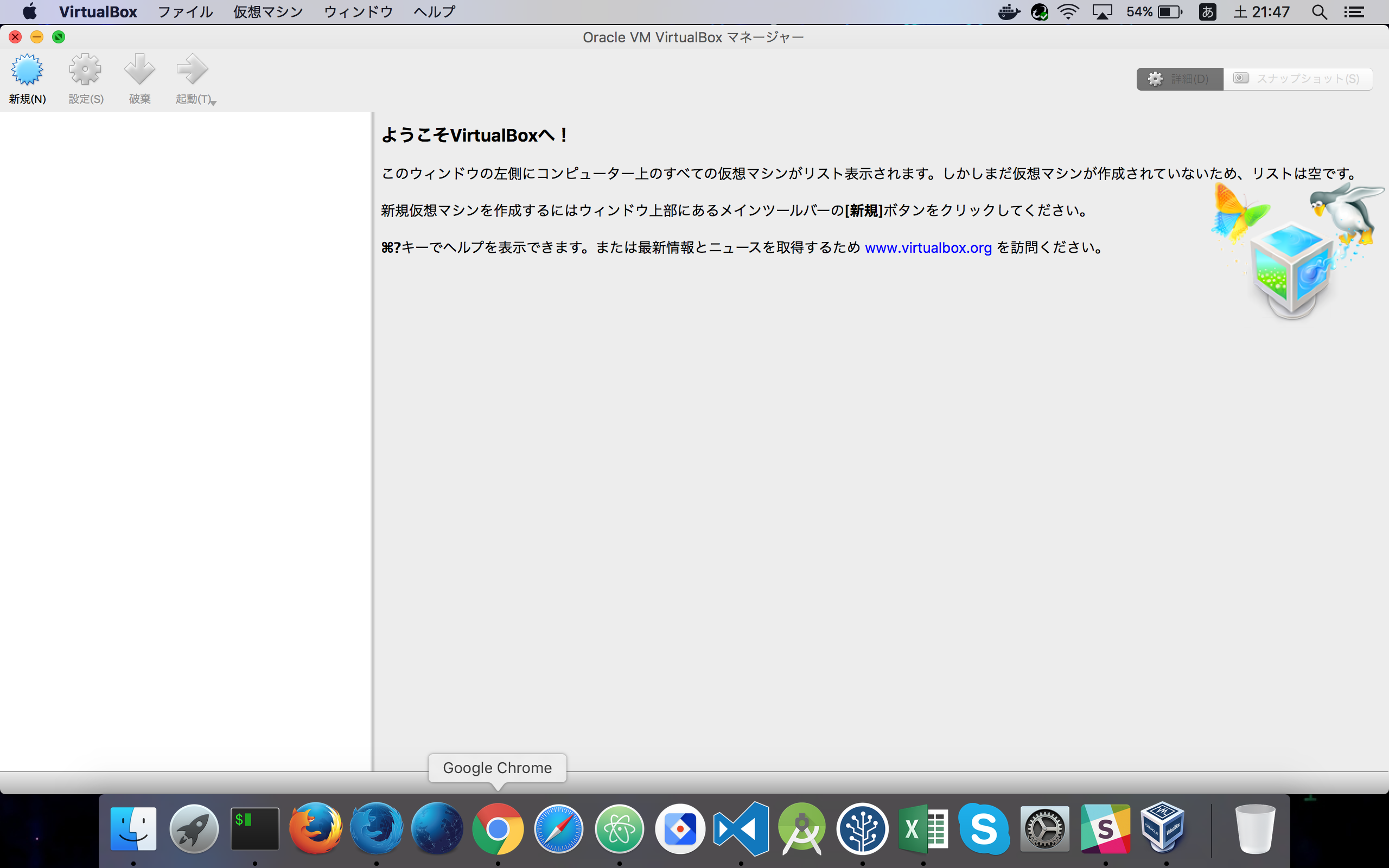Click the Docker whale menu bar icon
Viewport: 1389px width, 868px height.
coord(1009,12)
